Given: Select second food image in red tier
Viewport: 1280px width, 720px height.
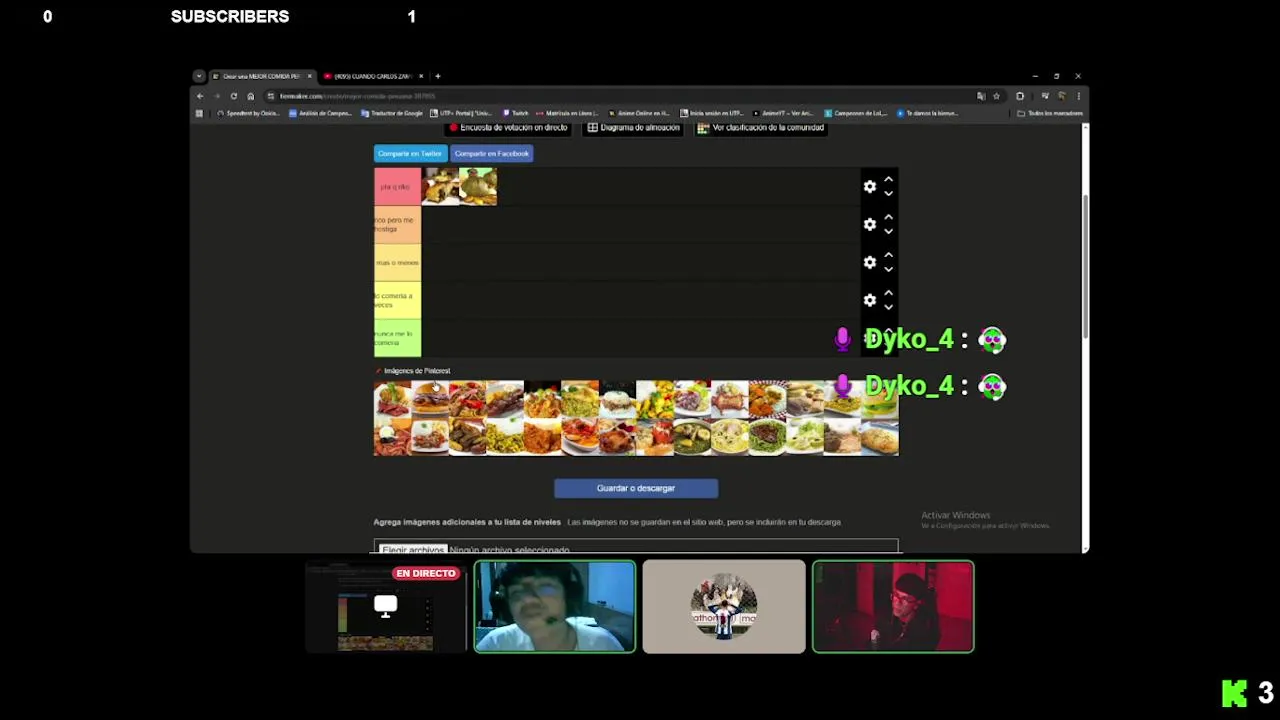Looking at the screenshot, I should point(478,187).
